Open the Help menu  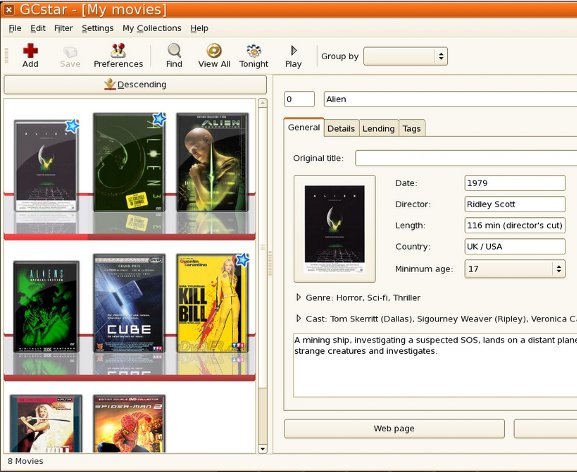tap(199, 28)
